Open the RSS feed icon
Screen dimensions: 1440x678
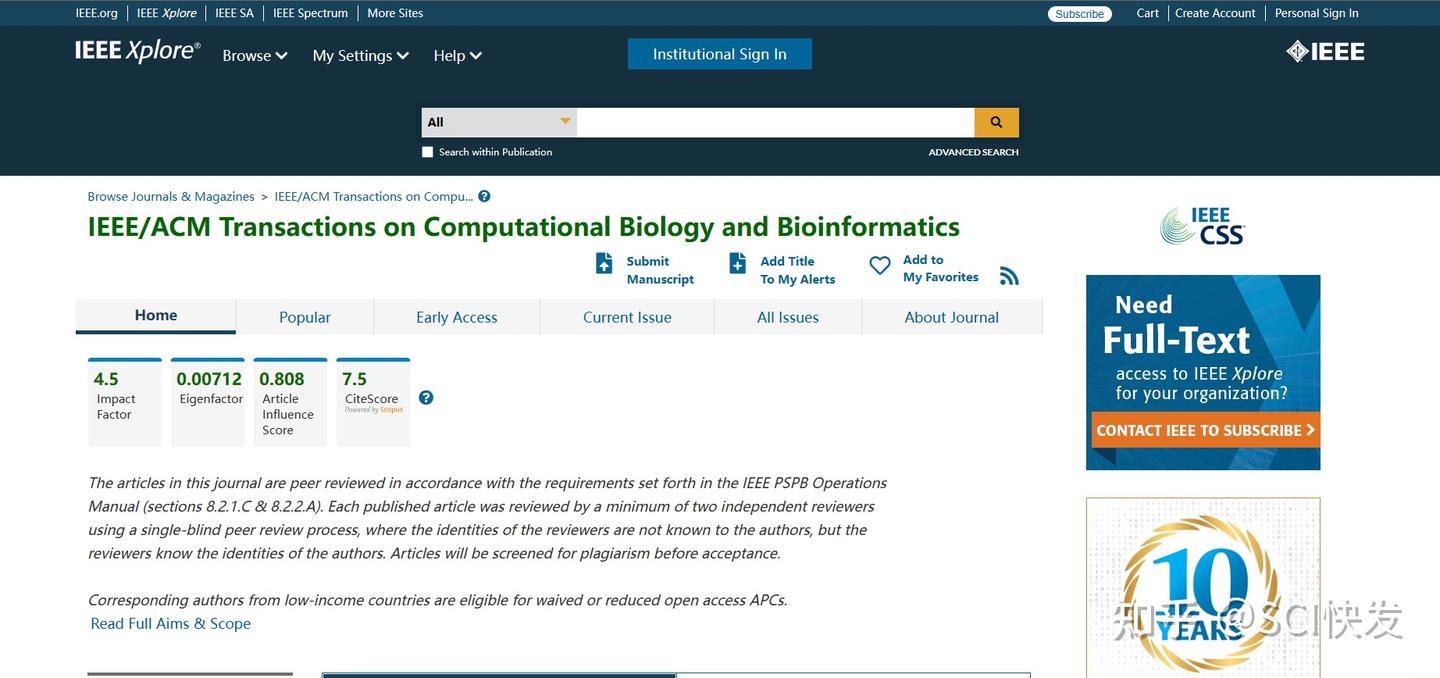tap(1008, 275)
